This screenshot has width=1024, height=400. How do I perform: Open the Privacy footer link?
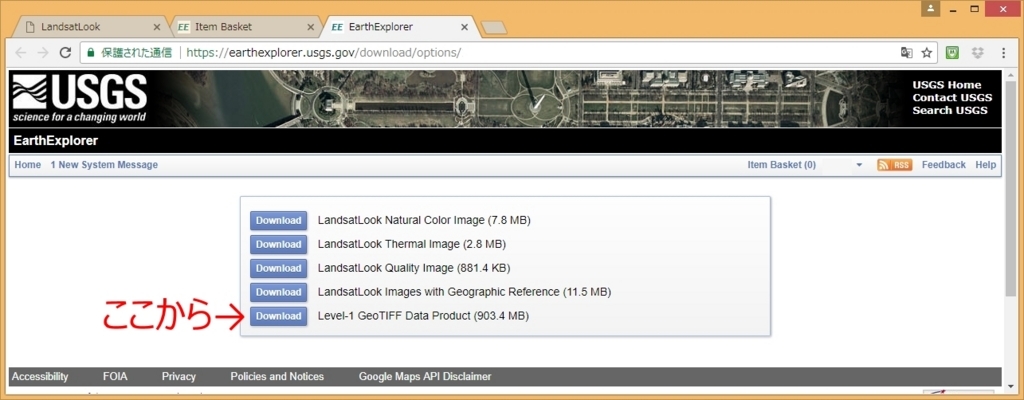tap(179, 376)
